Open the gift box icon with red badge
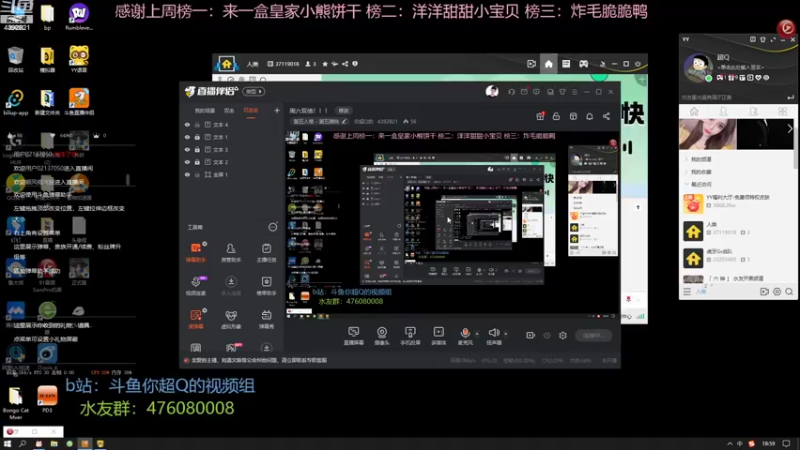 tap(540, 116)
